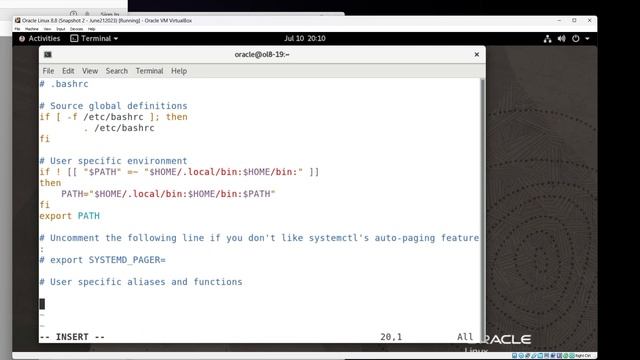This screenshot has width=640, height=360.
Task: Click the power icon in top bar
Action: 576,38
